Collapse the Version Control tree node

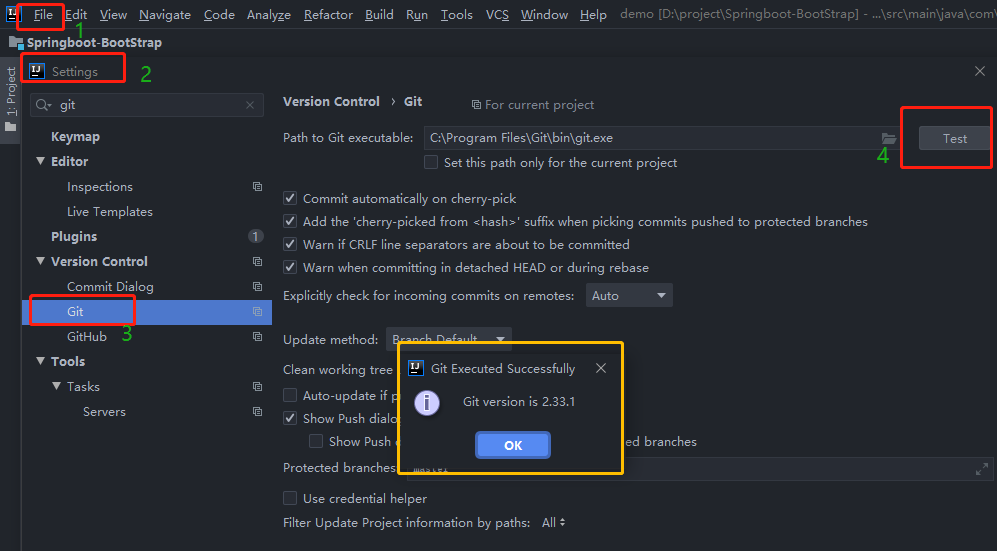pyautogui.click(x=41, y=262)
